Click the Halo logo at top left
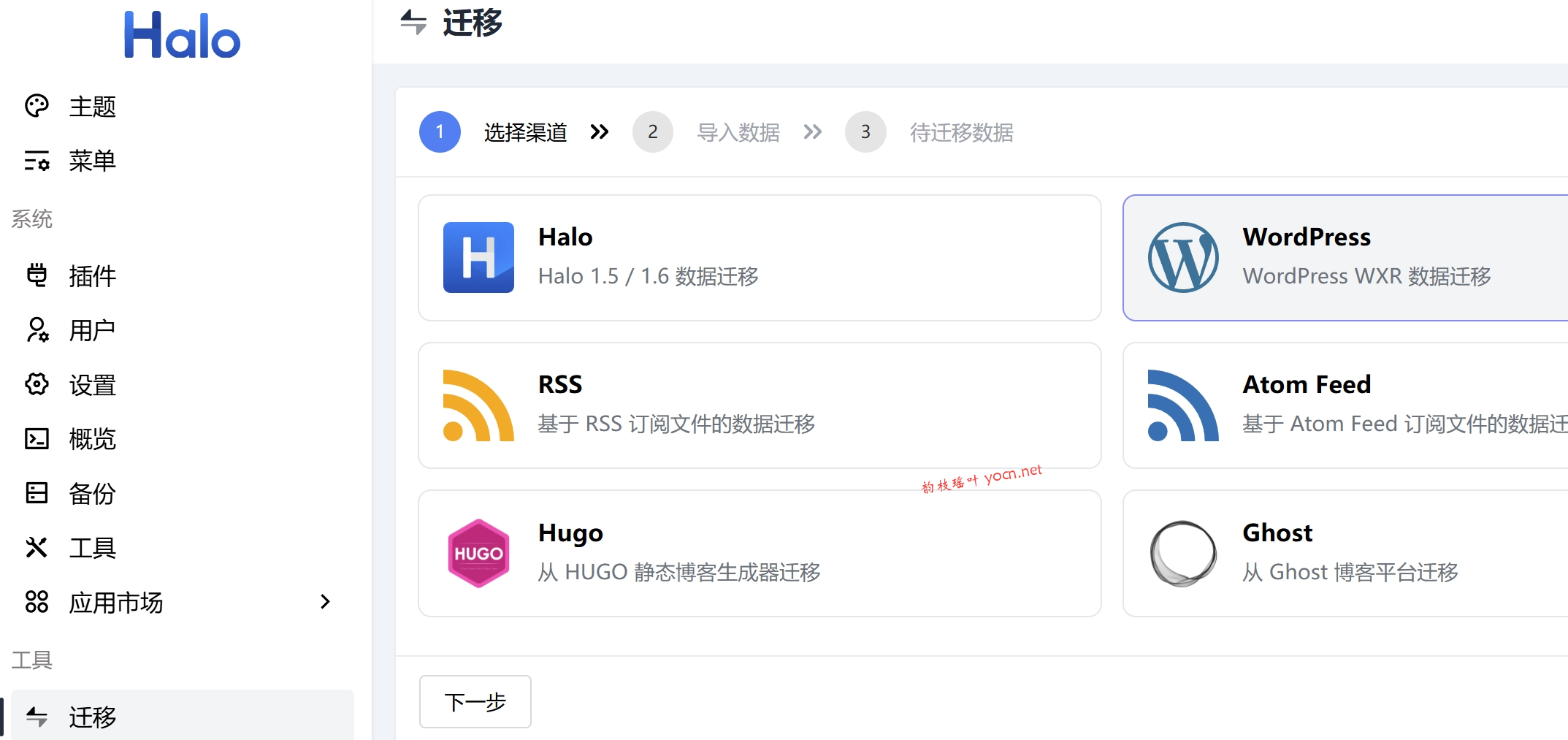 (181, 34)
